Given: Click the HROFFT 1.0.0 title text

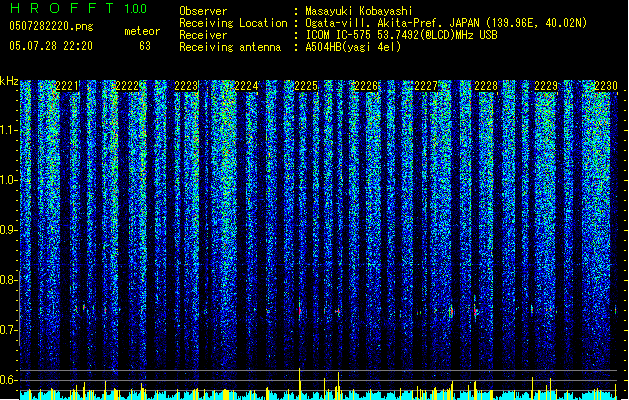Looking at the screenshot, I should (x=79, y=8).
